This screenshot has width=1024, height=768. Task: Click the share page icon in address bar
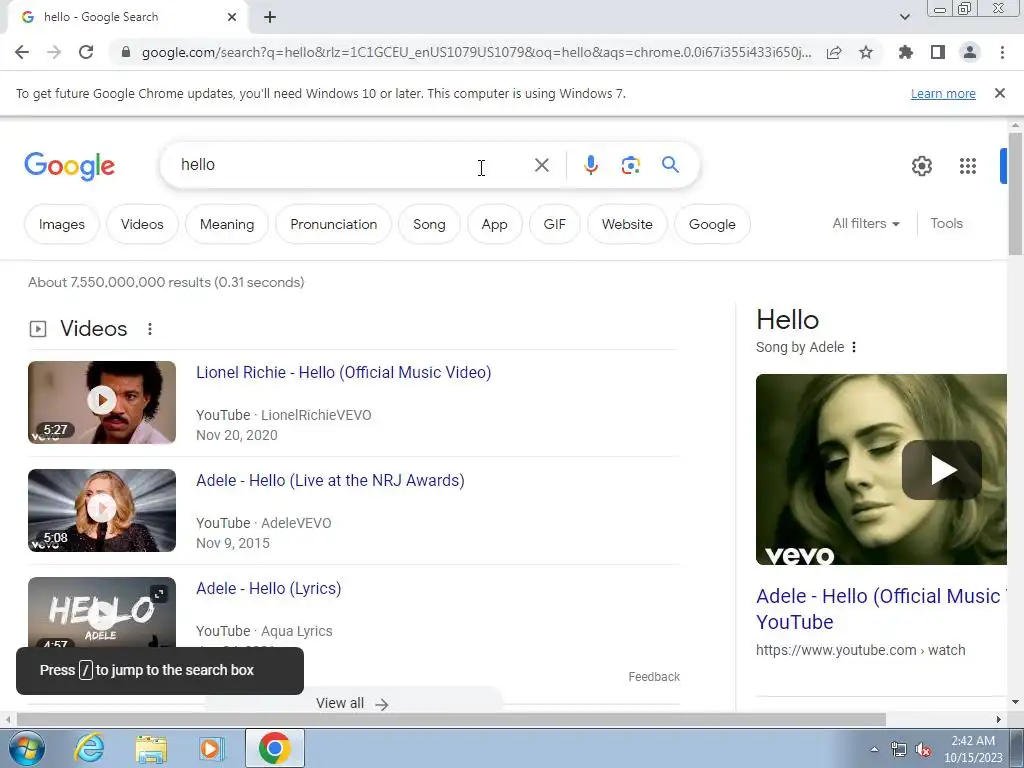(x=834, y=52)
